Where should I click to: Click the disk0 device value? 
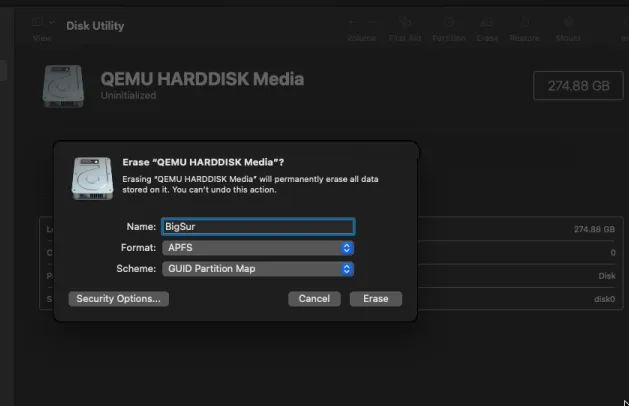click(x=605, y=299)
